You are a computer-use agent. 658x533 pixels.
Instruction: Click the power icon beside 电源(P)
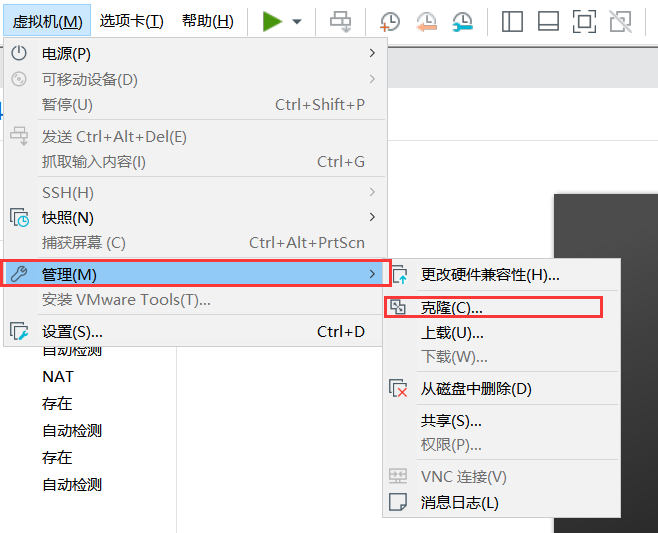tap(19, 53)
